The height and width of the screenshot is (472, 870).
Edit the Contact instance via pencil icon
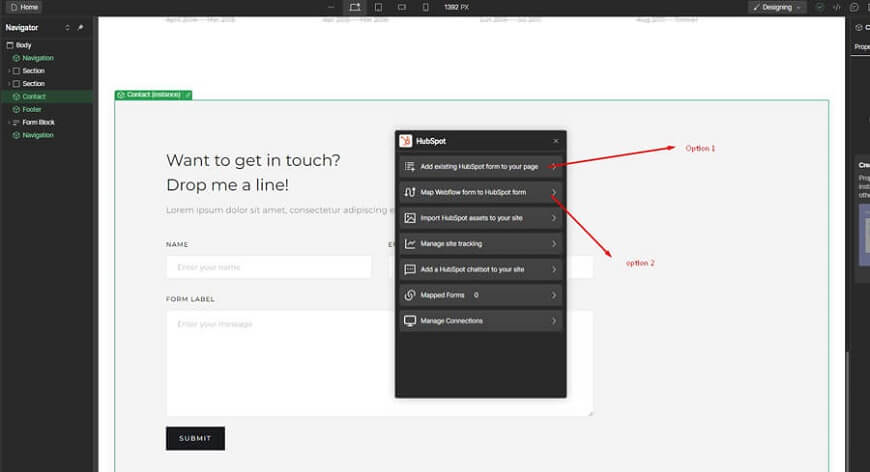point(188,95)
